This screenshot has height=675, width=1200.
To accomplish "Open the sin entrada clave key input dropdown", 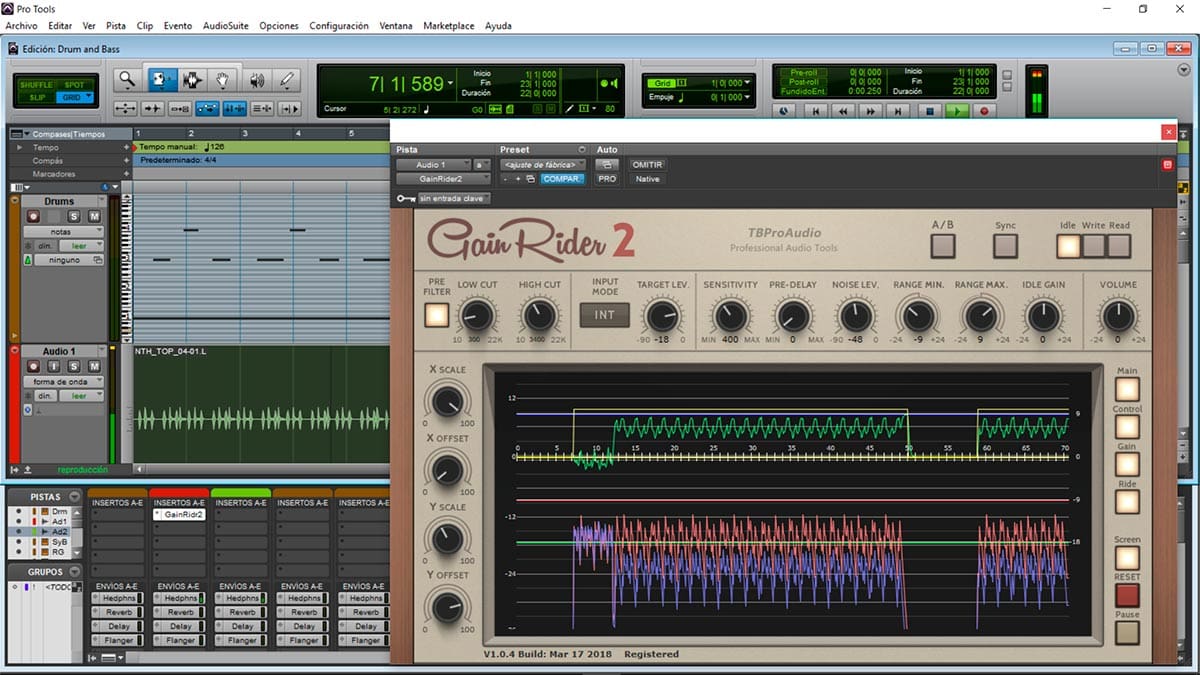I will pyautogui.click(x=454, y=199).
